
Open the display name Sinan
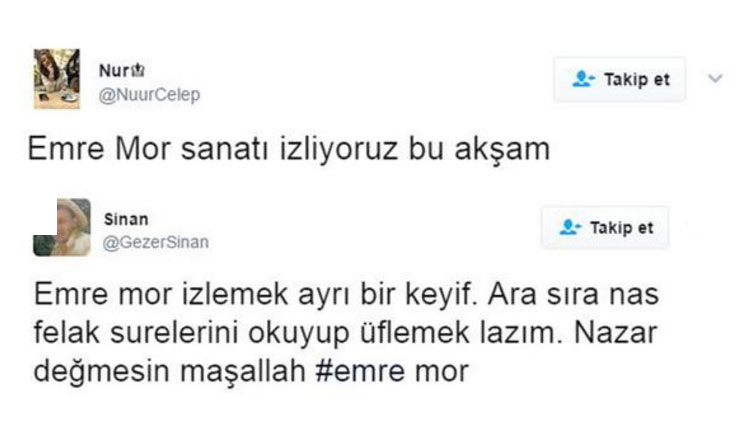(x=121, y=218)
